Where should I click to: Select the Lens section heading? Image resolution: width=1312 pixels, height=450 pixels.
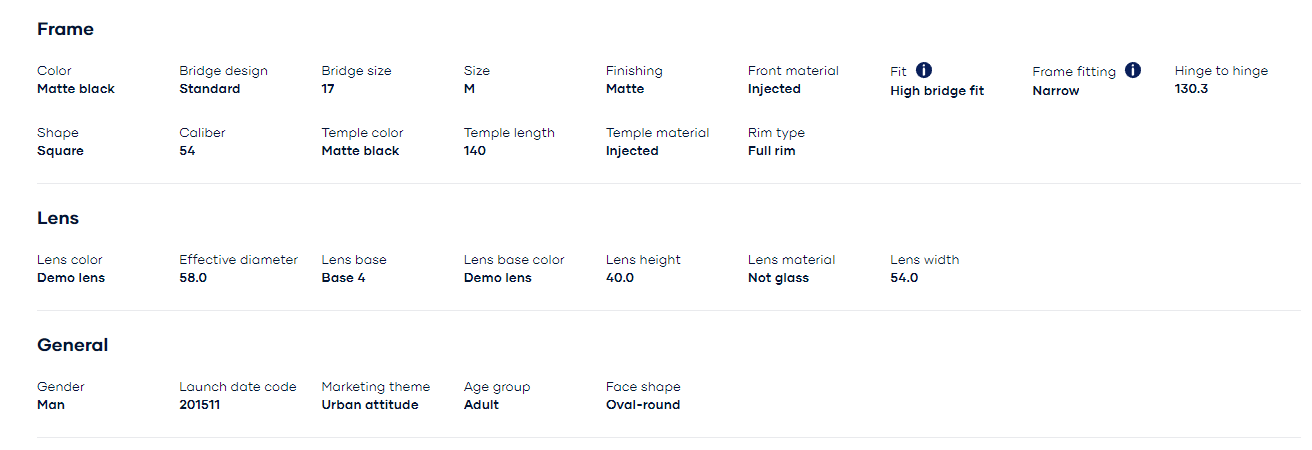pos(58,218)
